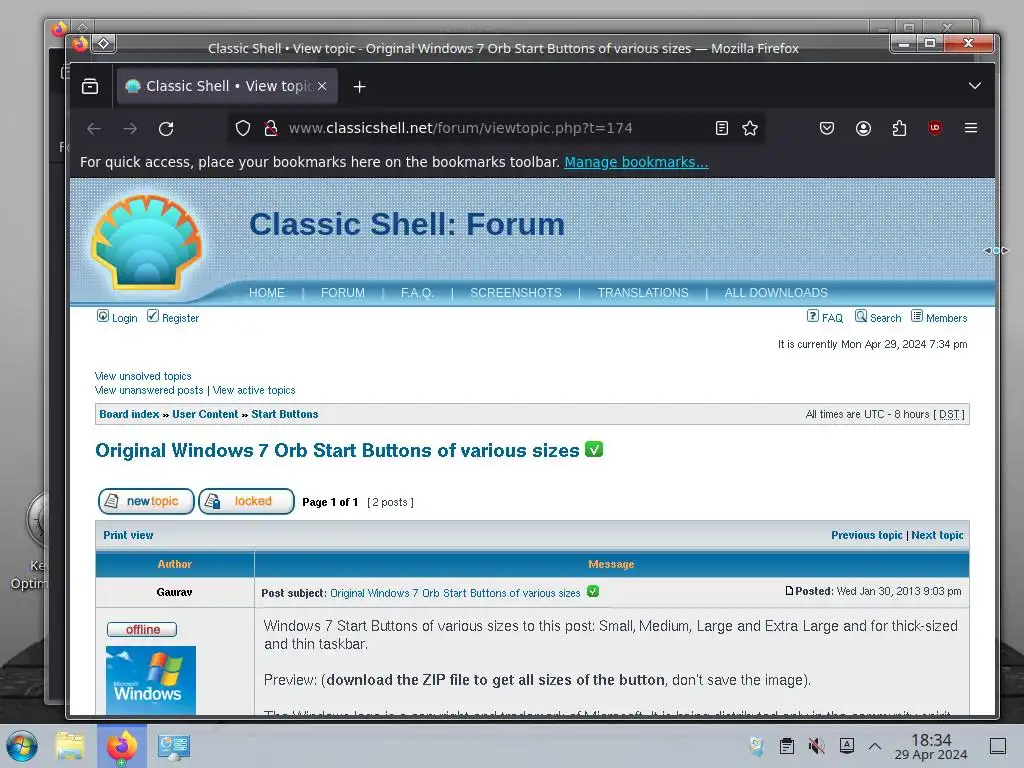Viewport: 1024px width, 768px height.
Task: Open the taskbar clock showing 18:34
Action: pos(931,746)
